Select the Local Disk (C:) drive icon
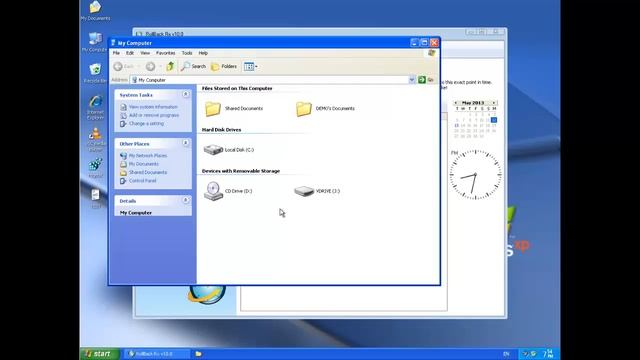 point(213,150)
